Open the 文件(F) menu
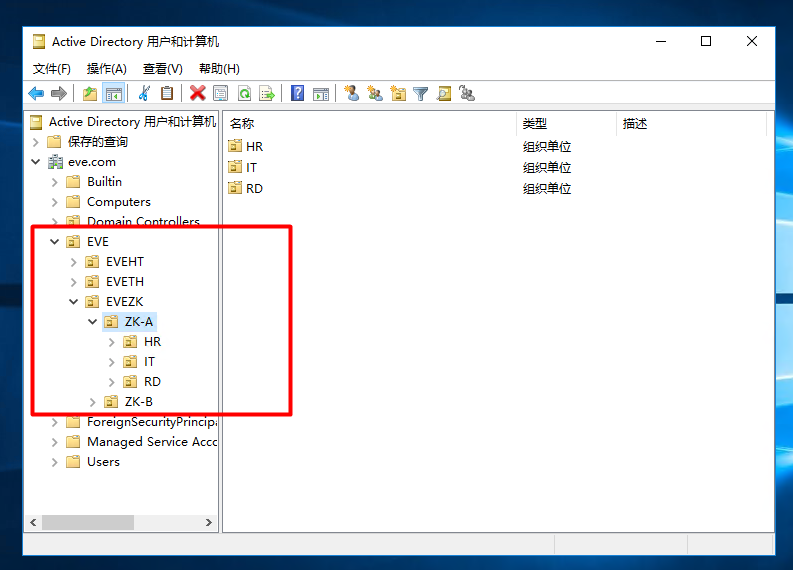 tap(52, 69)
